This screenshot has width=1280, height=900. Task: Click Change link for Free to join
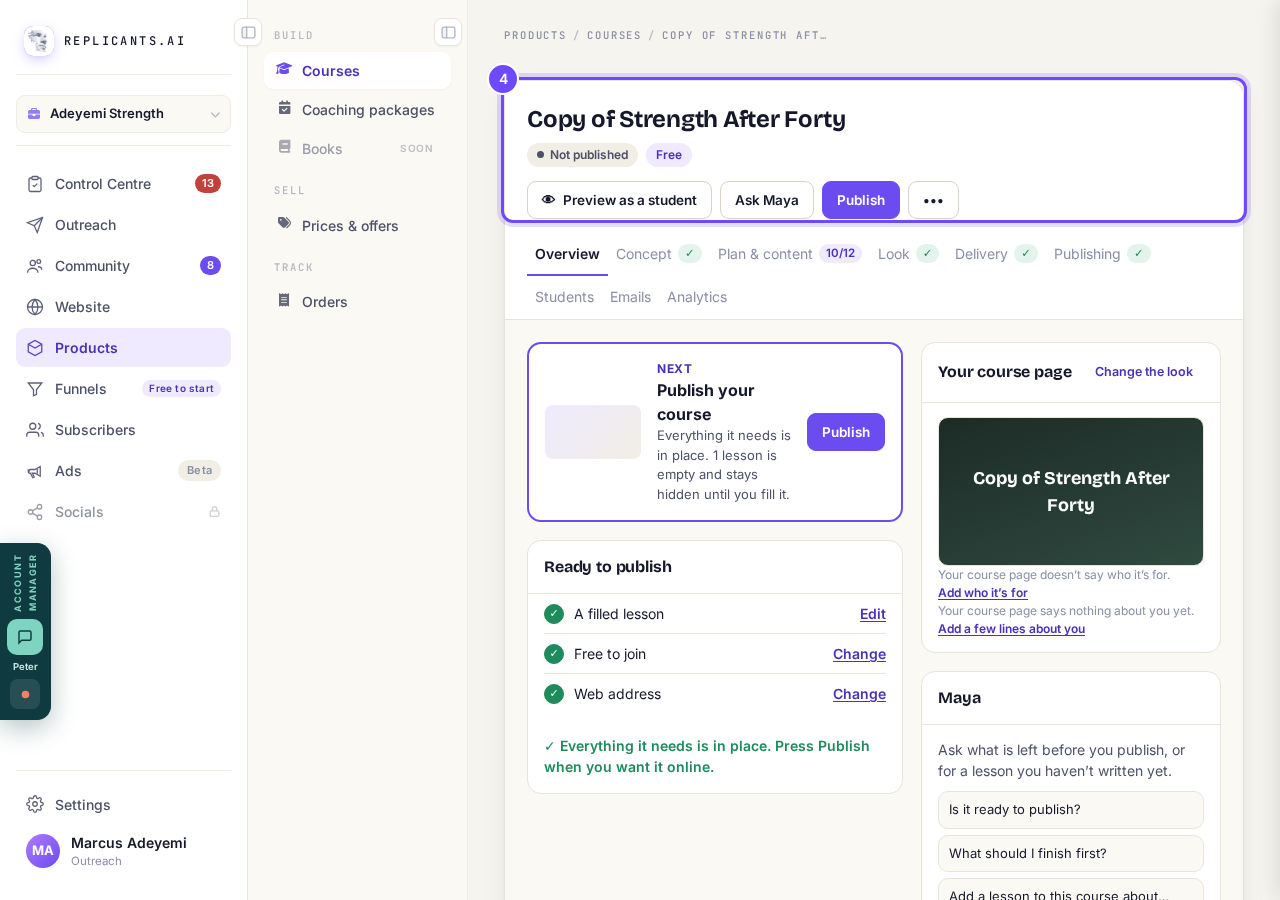pos(859,654)
